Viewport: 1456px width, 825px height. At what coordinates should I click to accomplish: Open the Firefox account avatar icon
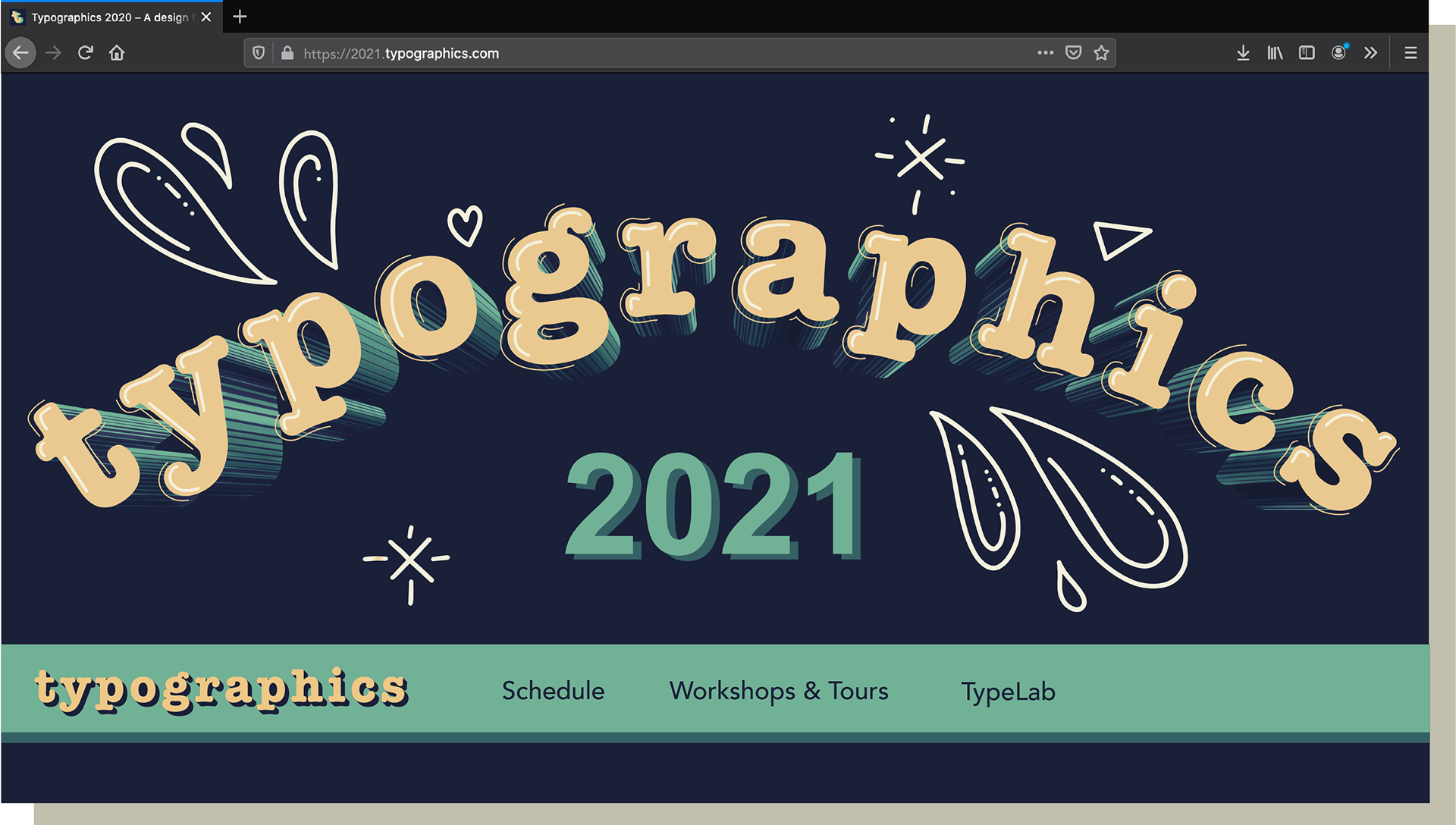pyautogui.click(x=1339, y=52)
